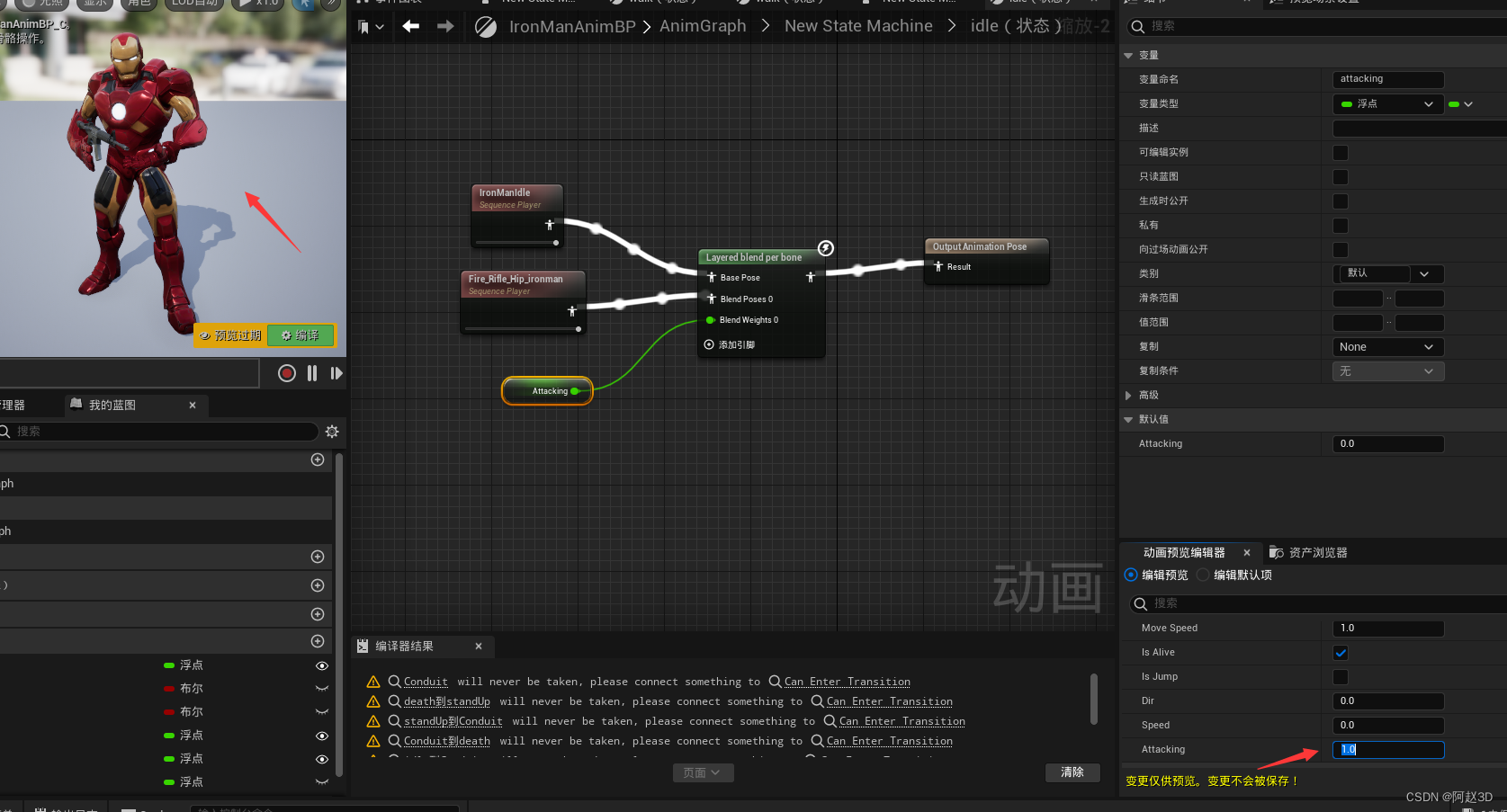
Task: Click the Base Pose input pin
Action: tap(712, 278)
